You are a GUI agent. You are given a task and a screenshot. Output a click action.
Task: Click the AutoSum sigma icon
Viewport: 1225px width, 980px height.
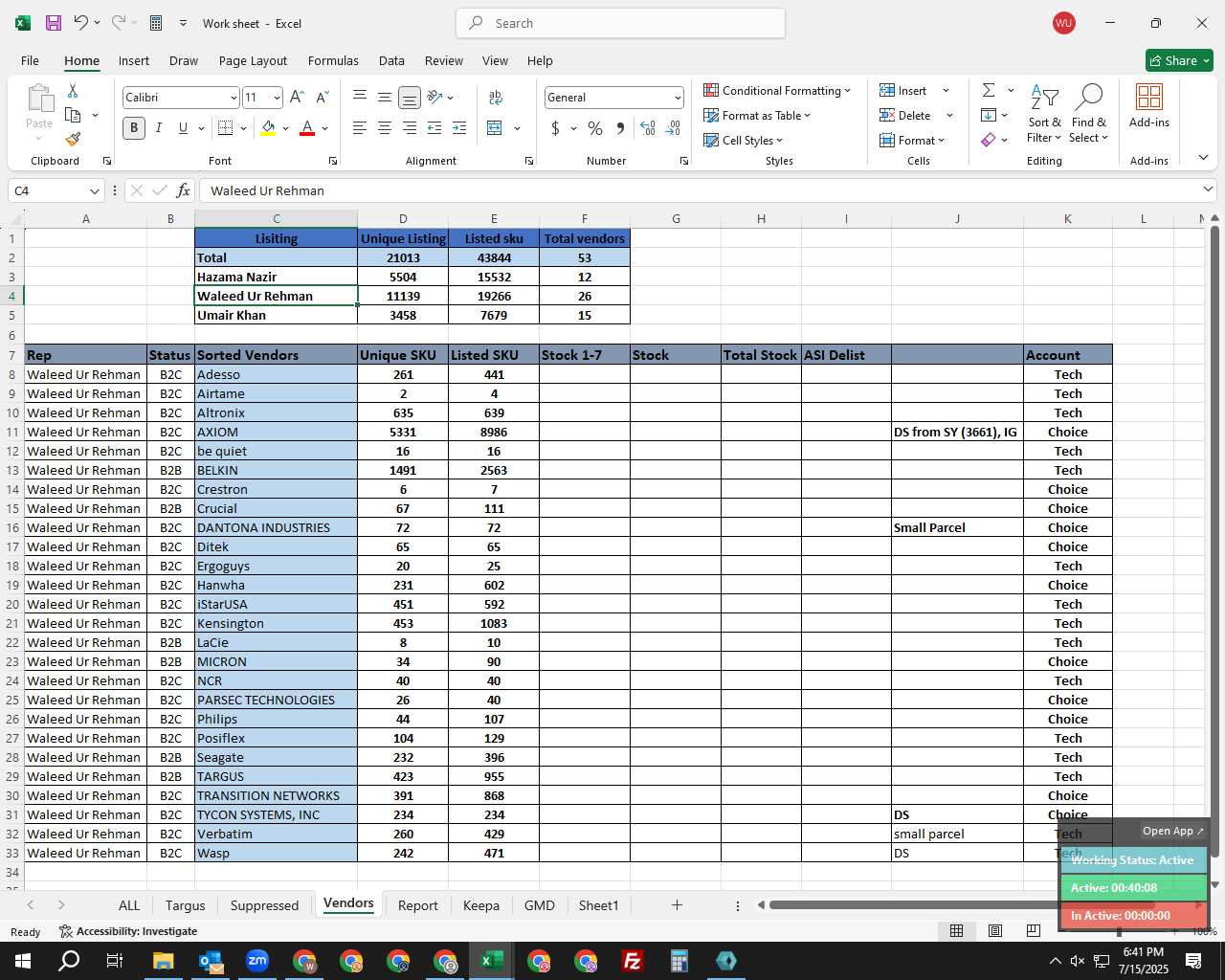coord(989,90)
